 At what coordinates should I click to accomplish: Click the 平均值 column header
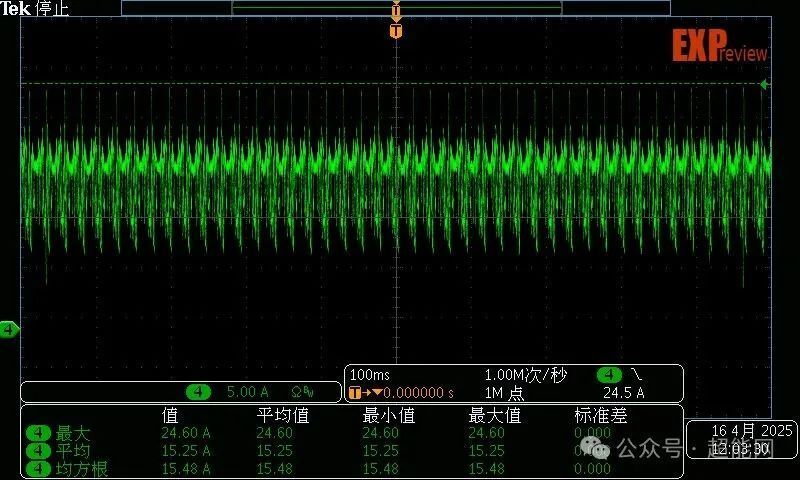(x=282, y=415)
